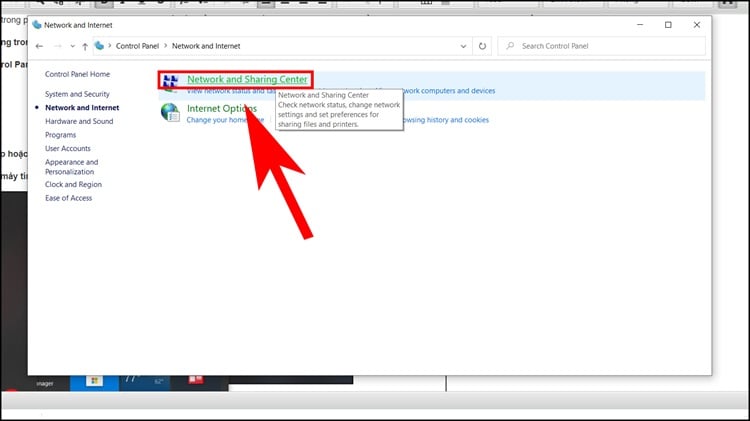Open the recent locations dropdown arrow
Image resolution: width=750 pixels, height=421 pixels.
[x=71, y=46]
